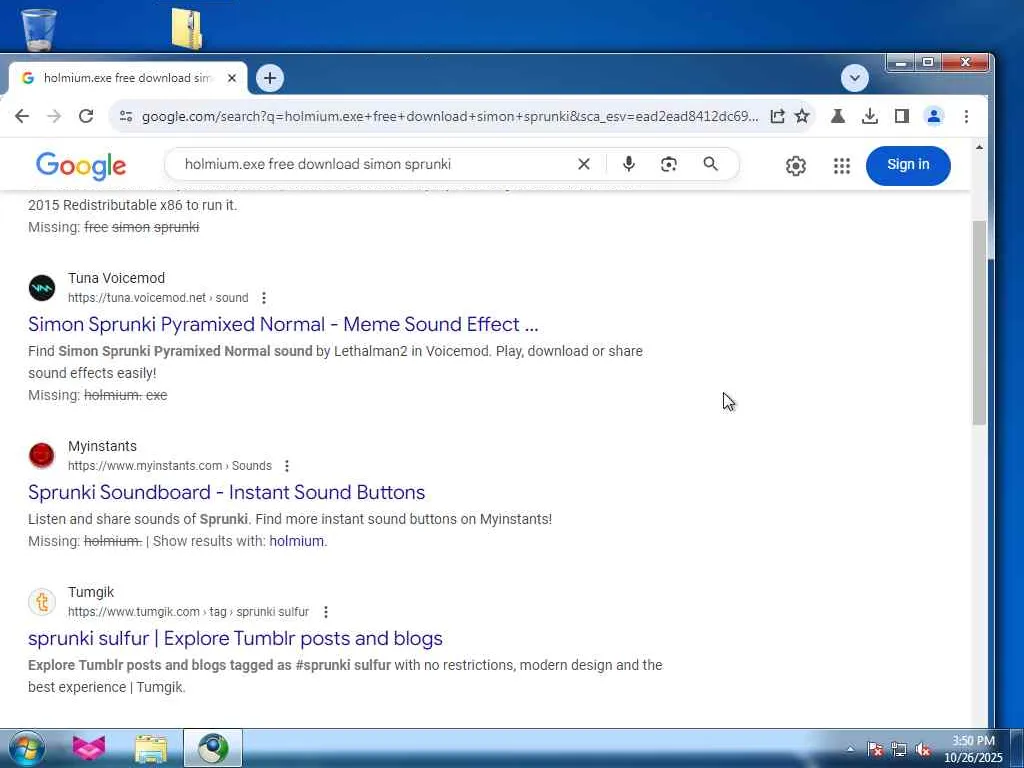This screenshot has width=1024, height=768.
Task: Open the downloads tray icon
Action: click(x=869, y=116)
